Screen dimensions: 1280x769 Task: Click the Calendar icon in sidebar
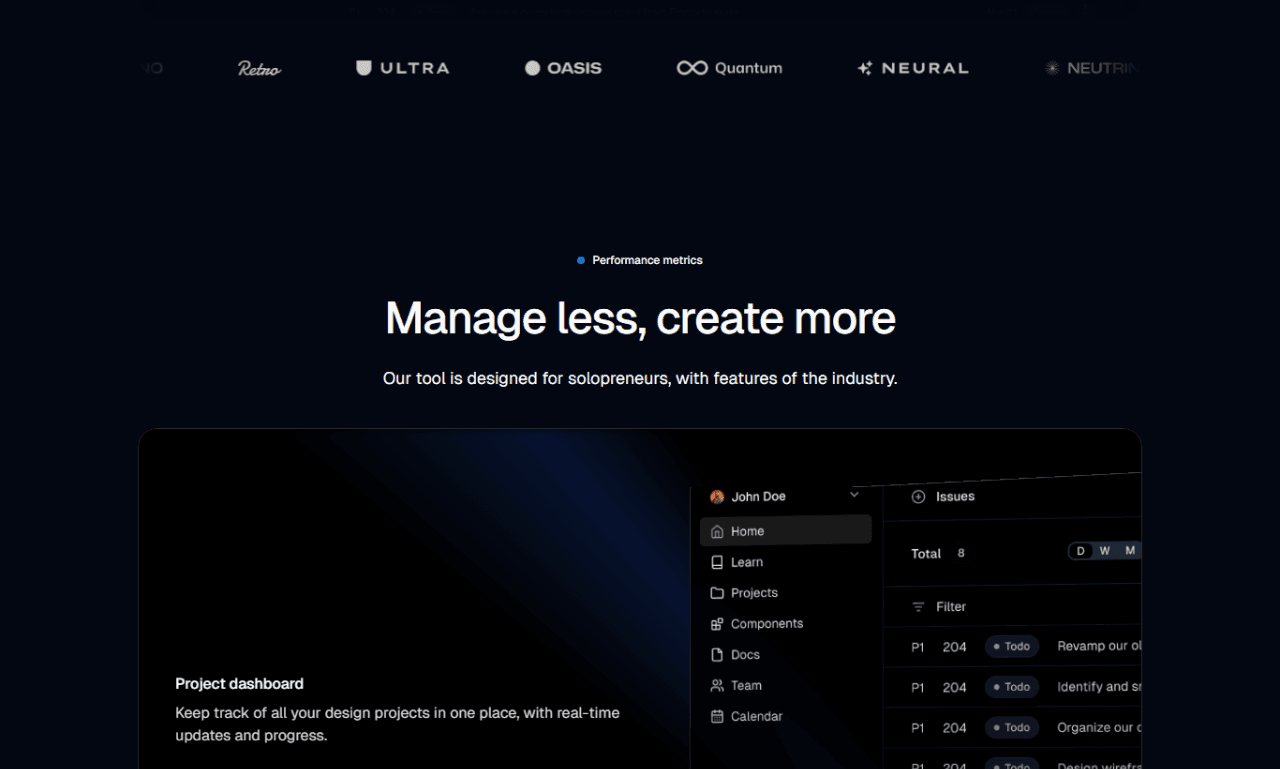(717, 717)
